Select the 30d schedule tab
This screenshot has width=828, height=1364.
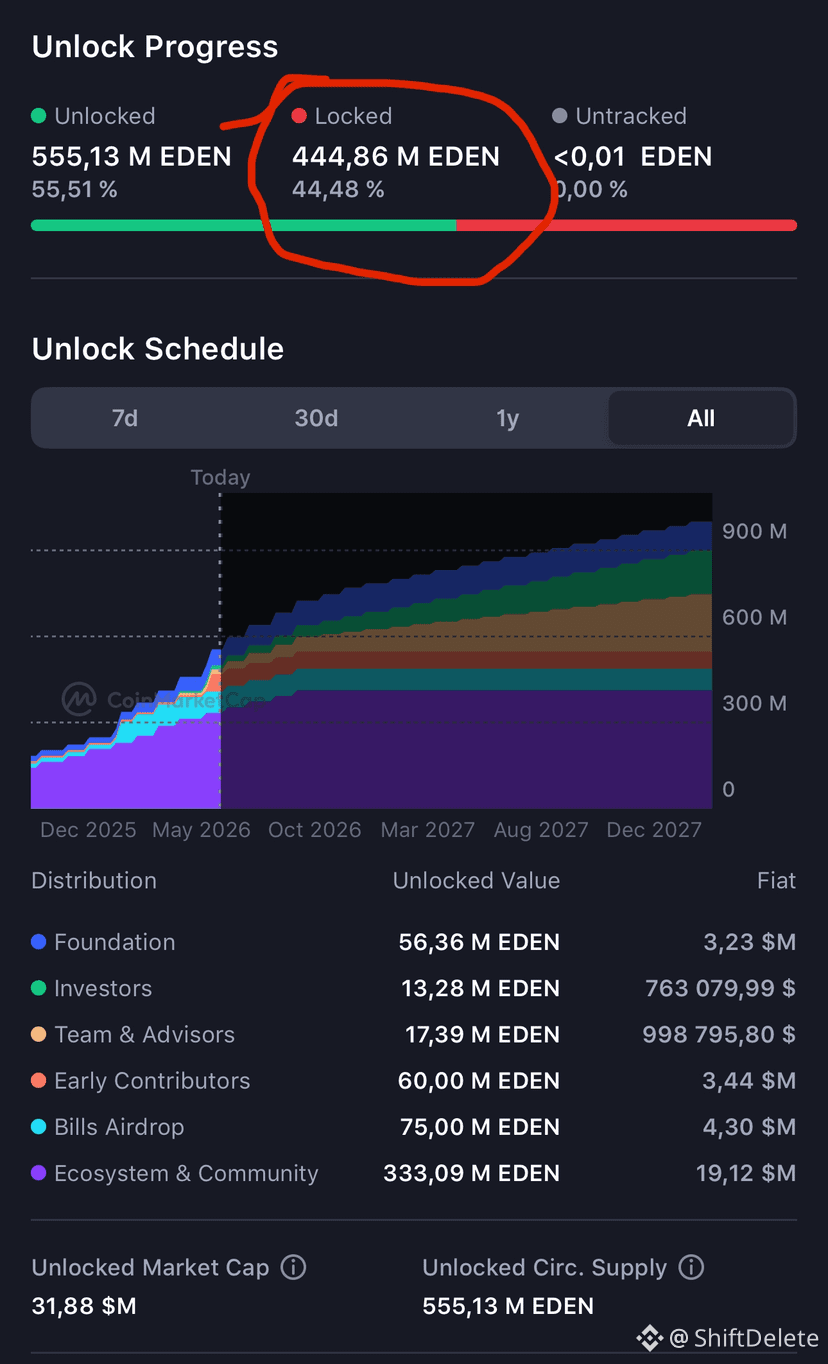pos(316,418)
